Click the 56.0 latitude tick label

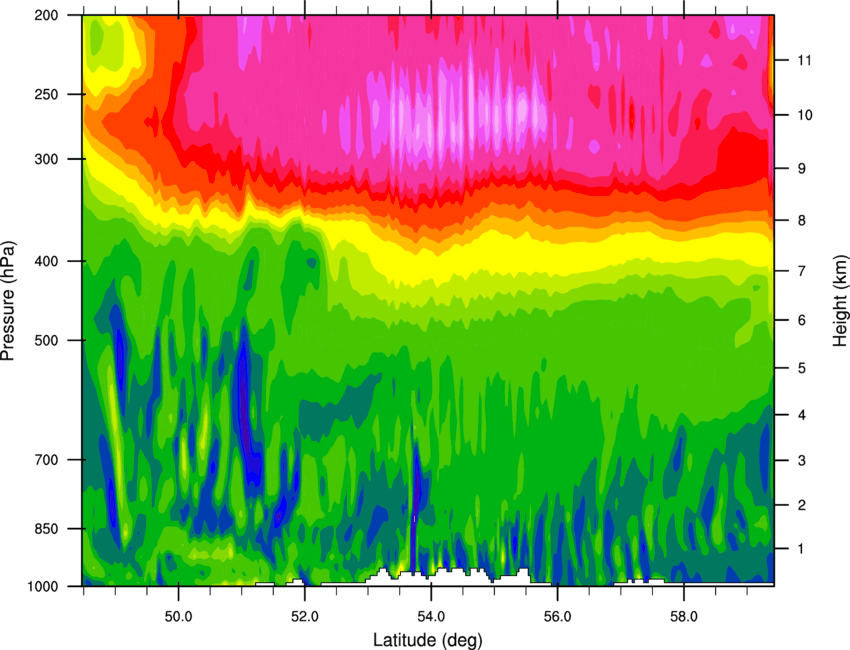(x=557, y=616)
